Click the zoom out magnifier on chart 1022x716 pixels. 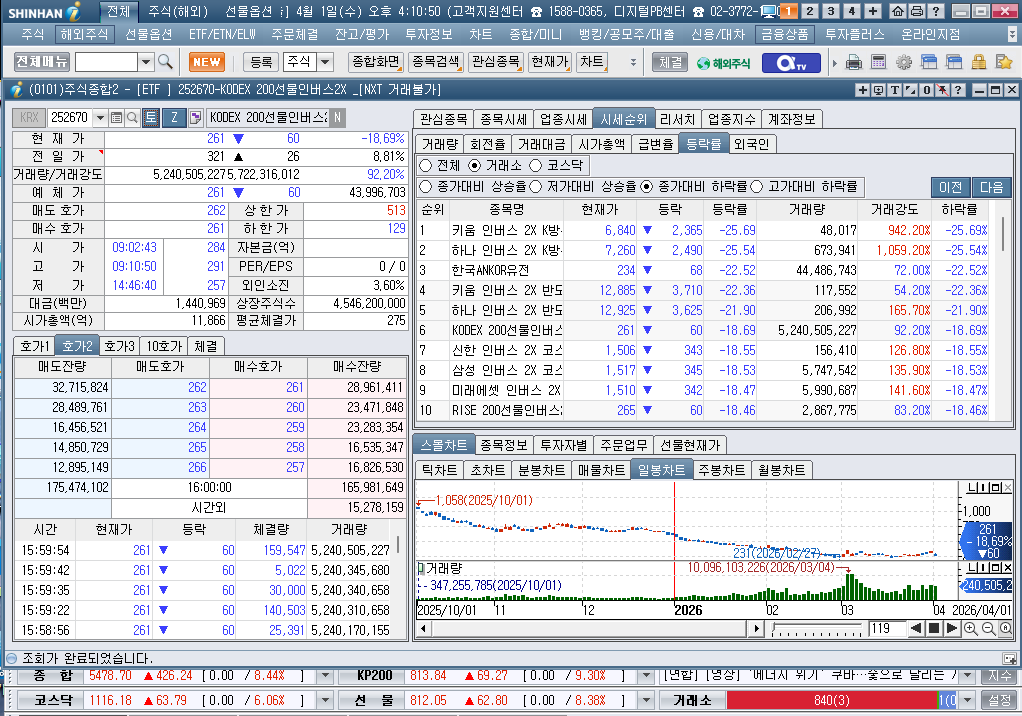click(988, 629)
